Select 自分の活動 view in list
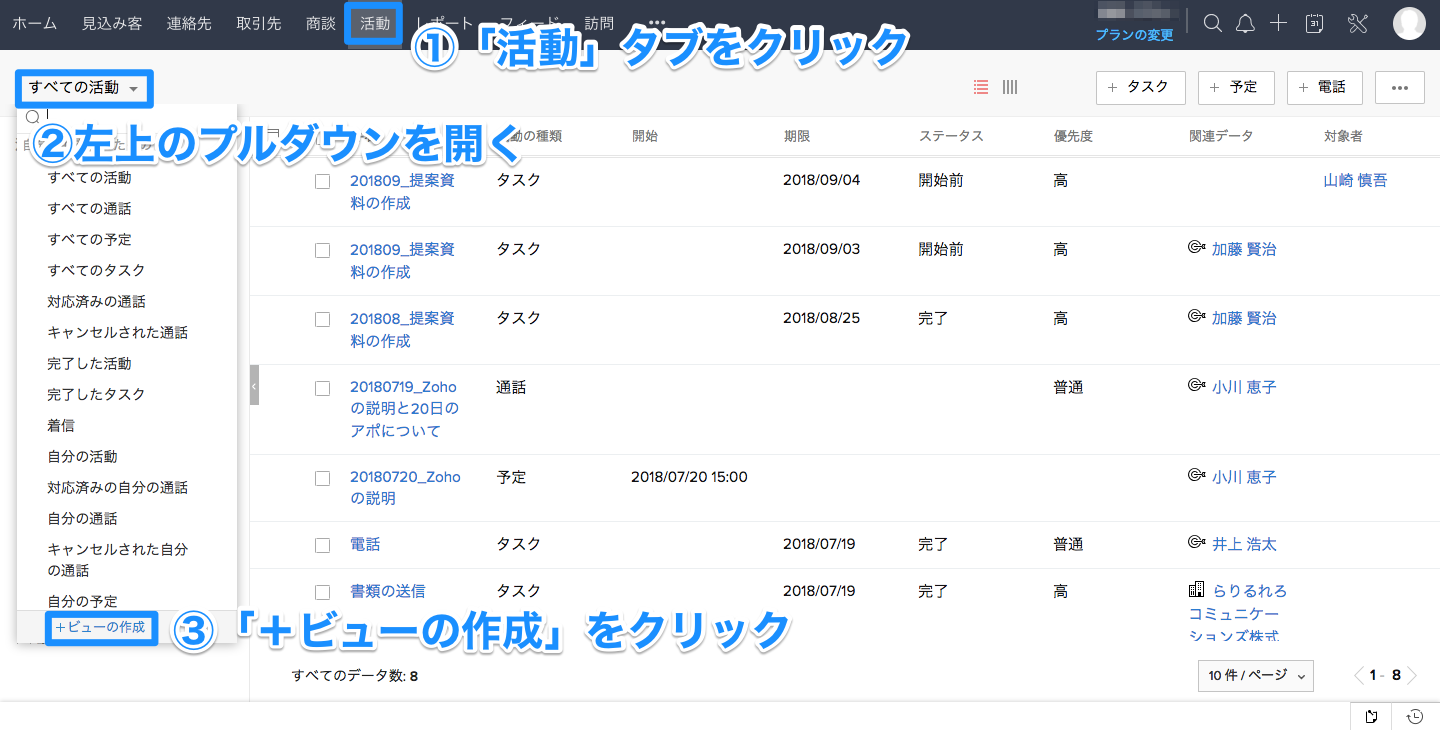 click(x=82, y=457)
